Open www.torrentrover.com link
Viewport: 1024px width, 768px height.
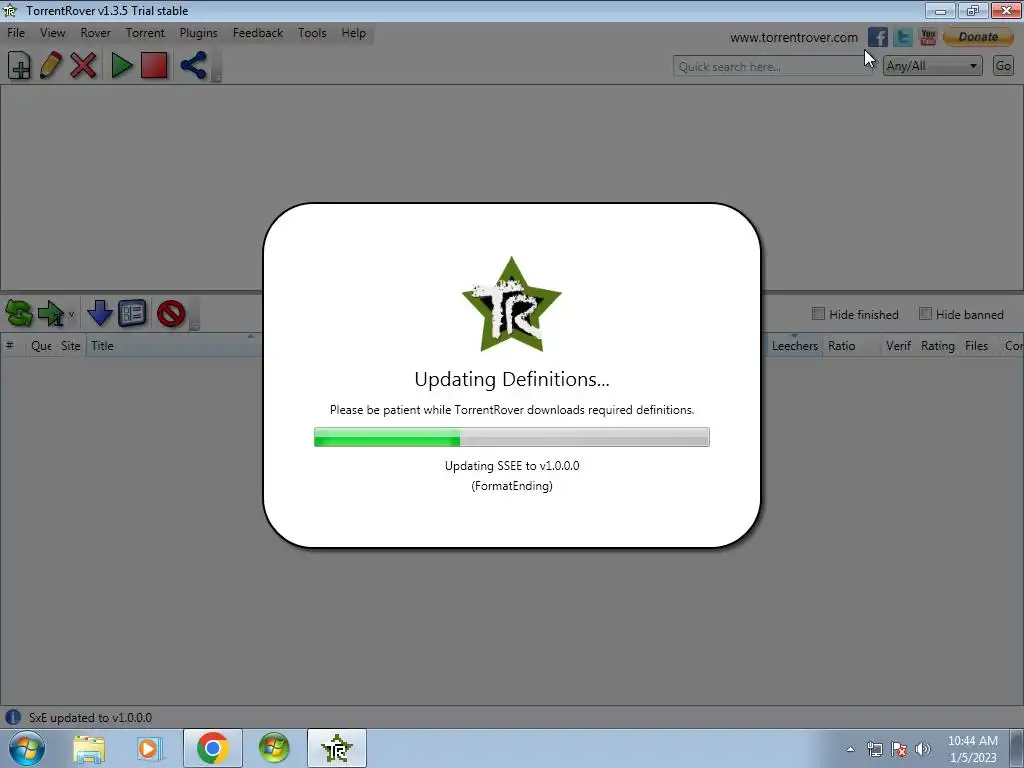click(794, 38)
